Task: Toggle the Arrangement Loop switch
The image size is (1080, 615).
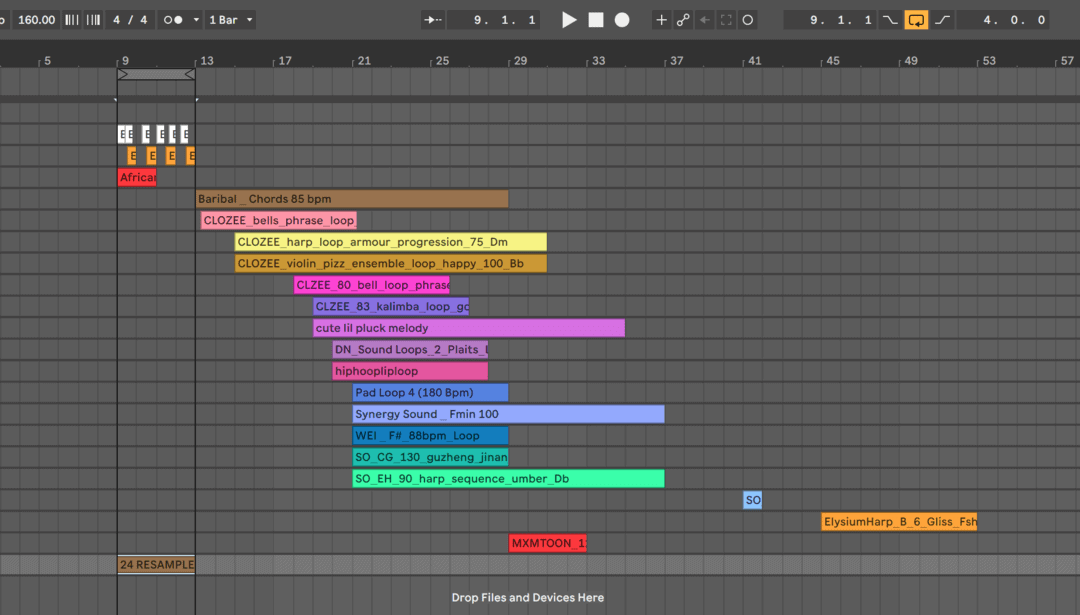Action: (x=916, y=19)
